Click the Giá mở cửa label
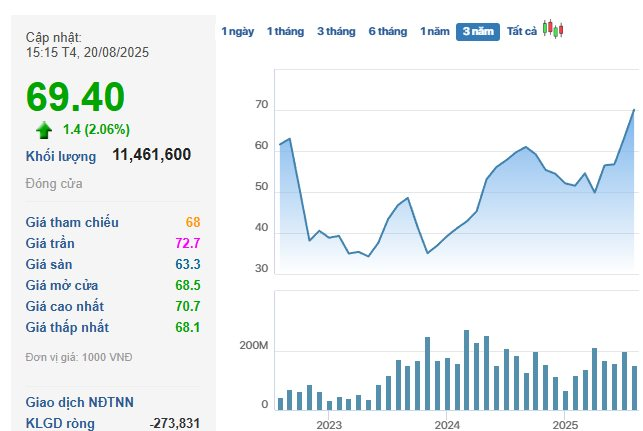643x431 pixels. point(65,285)
